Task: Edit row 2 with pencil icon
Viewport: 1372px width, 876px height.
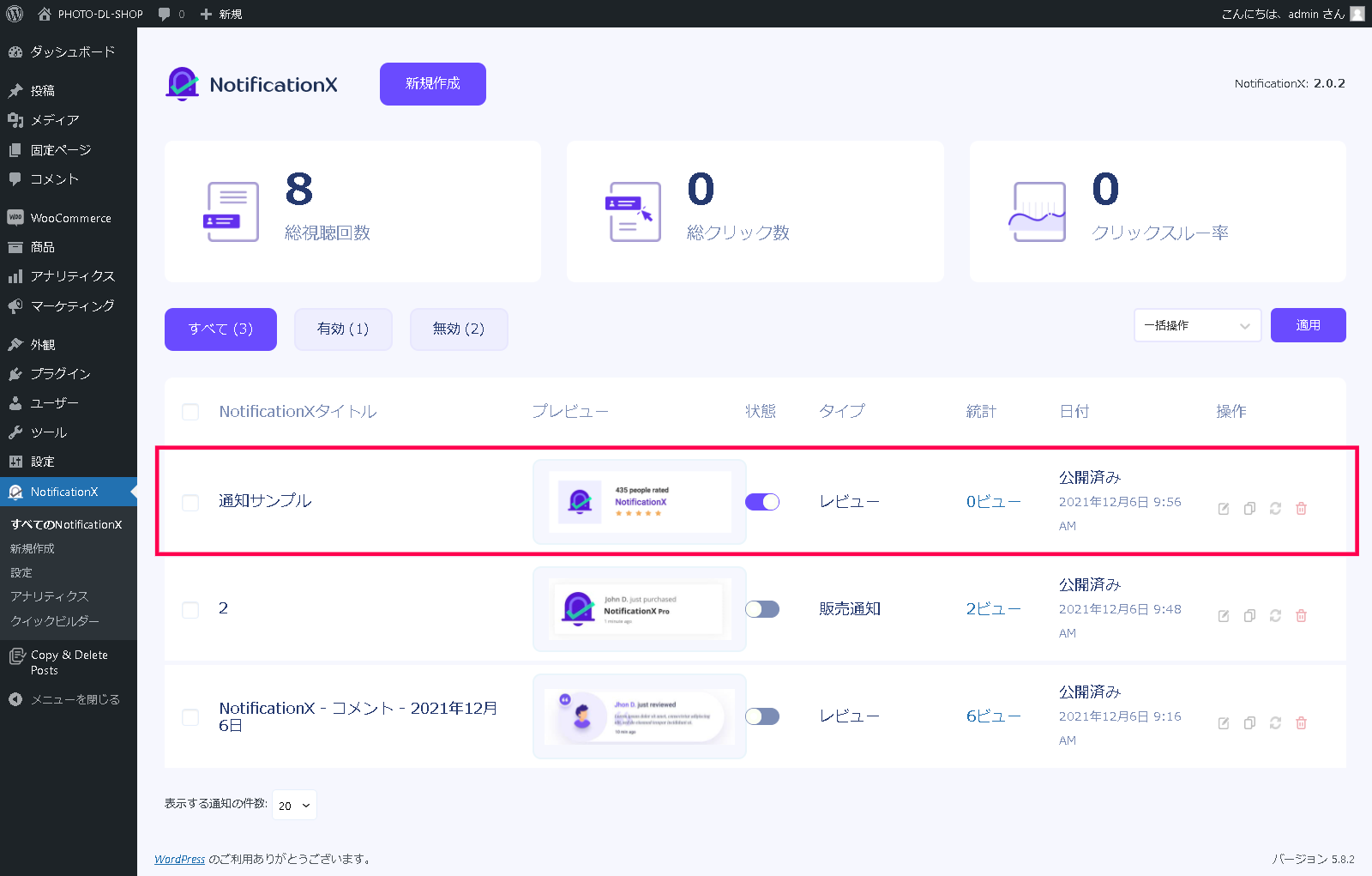Action: click(x=1224, y=616)
